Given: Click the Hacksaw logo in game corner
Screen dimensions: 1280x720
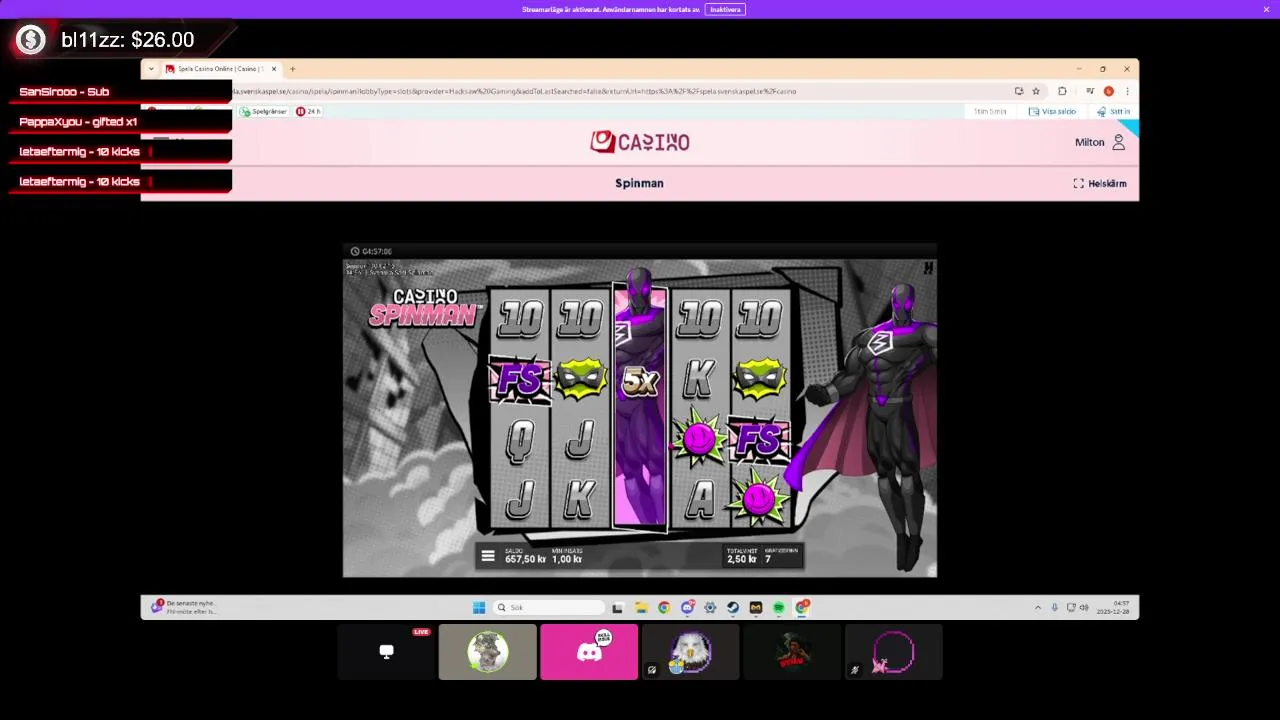Looking at the screenshot, I should tap(928, 268).
